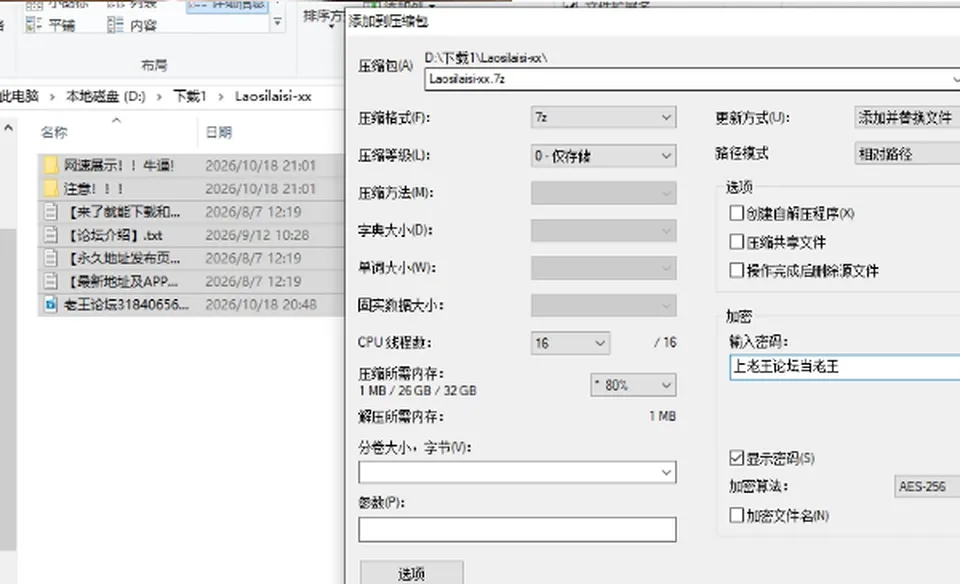Open the CPU线程数 dropdown showing 16
Viewport: 960px width, 584px height.
coord(570,343)
